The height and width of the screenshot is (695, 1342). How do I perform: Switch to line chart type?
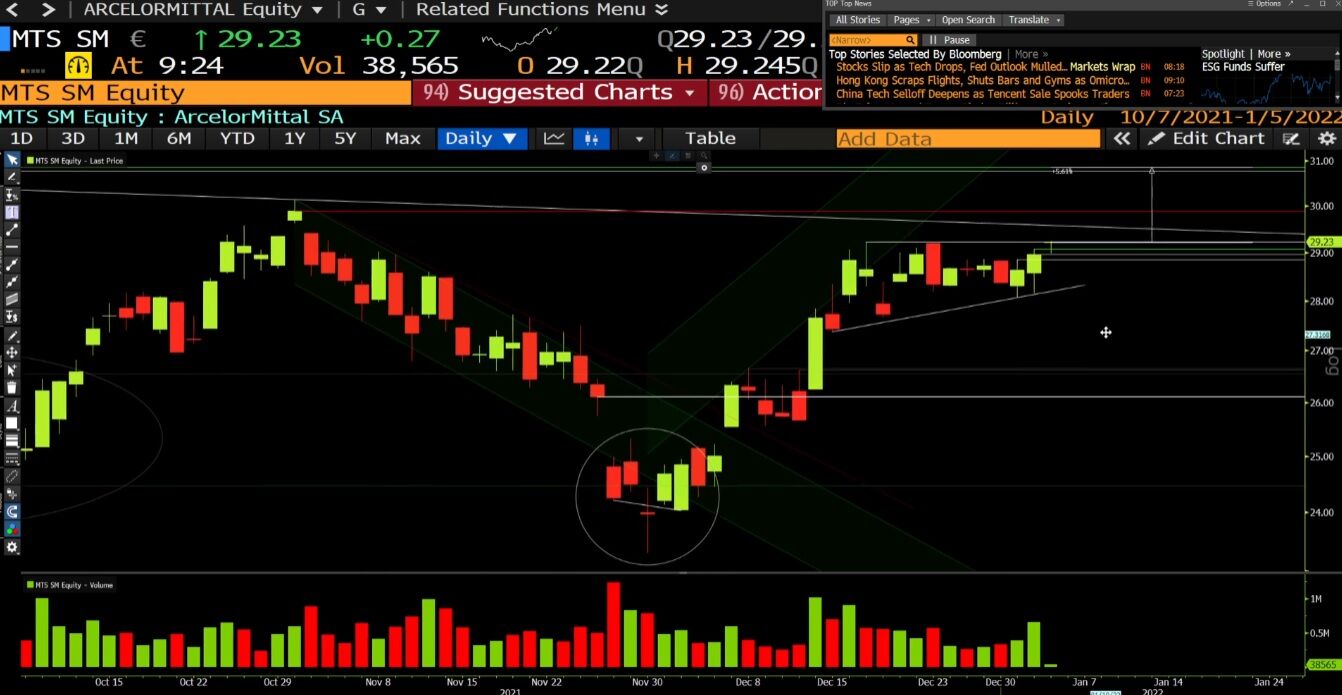click(x=554, y=139)
